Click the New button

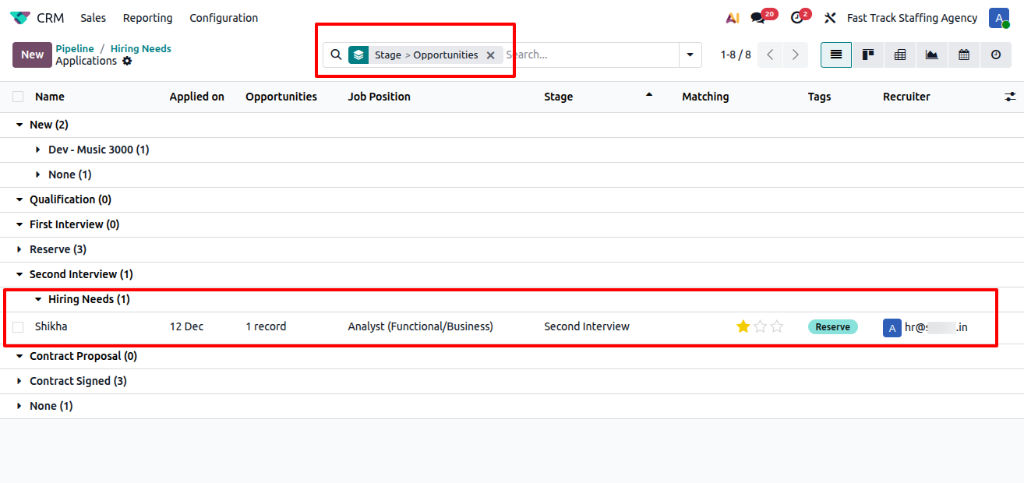coord(32,55)
